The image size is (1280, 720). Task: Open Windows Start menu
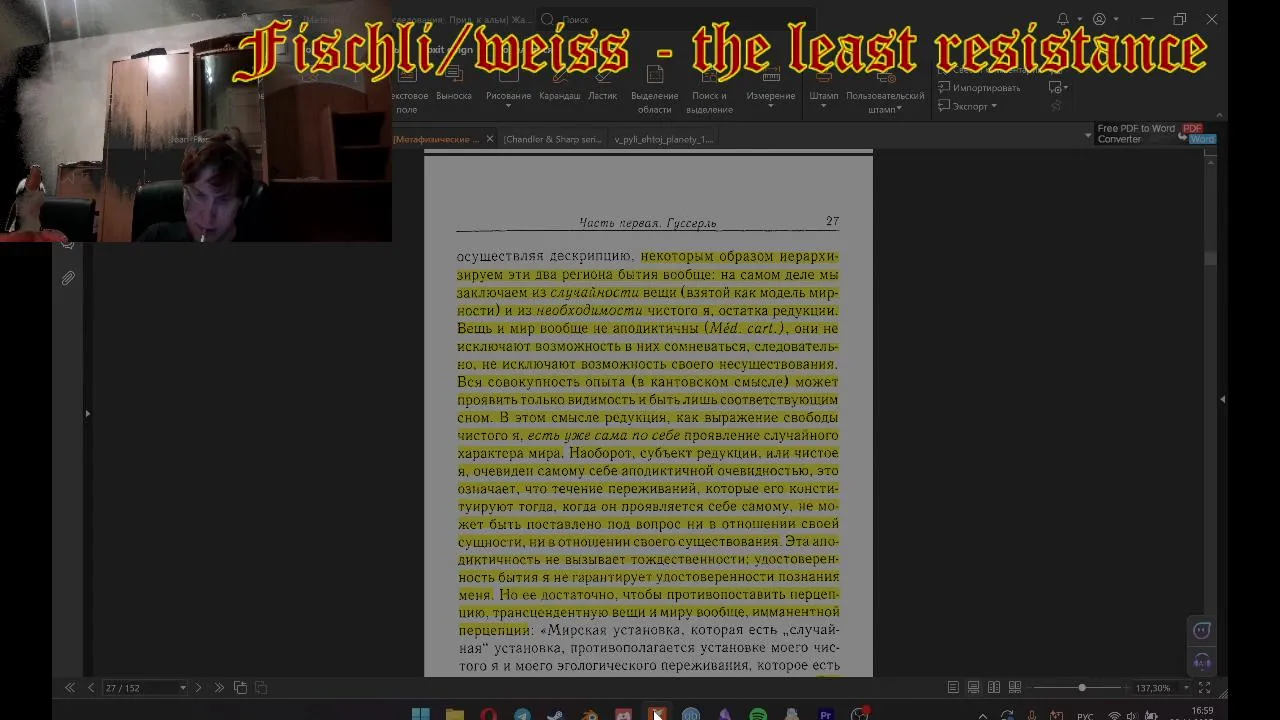click(421, 714)
